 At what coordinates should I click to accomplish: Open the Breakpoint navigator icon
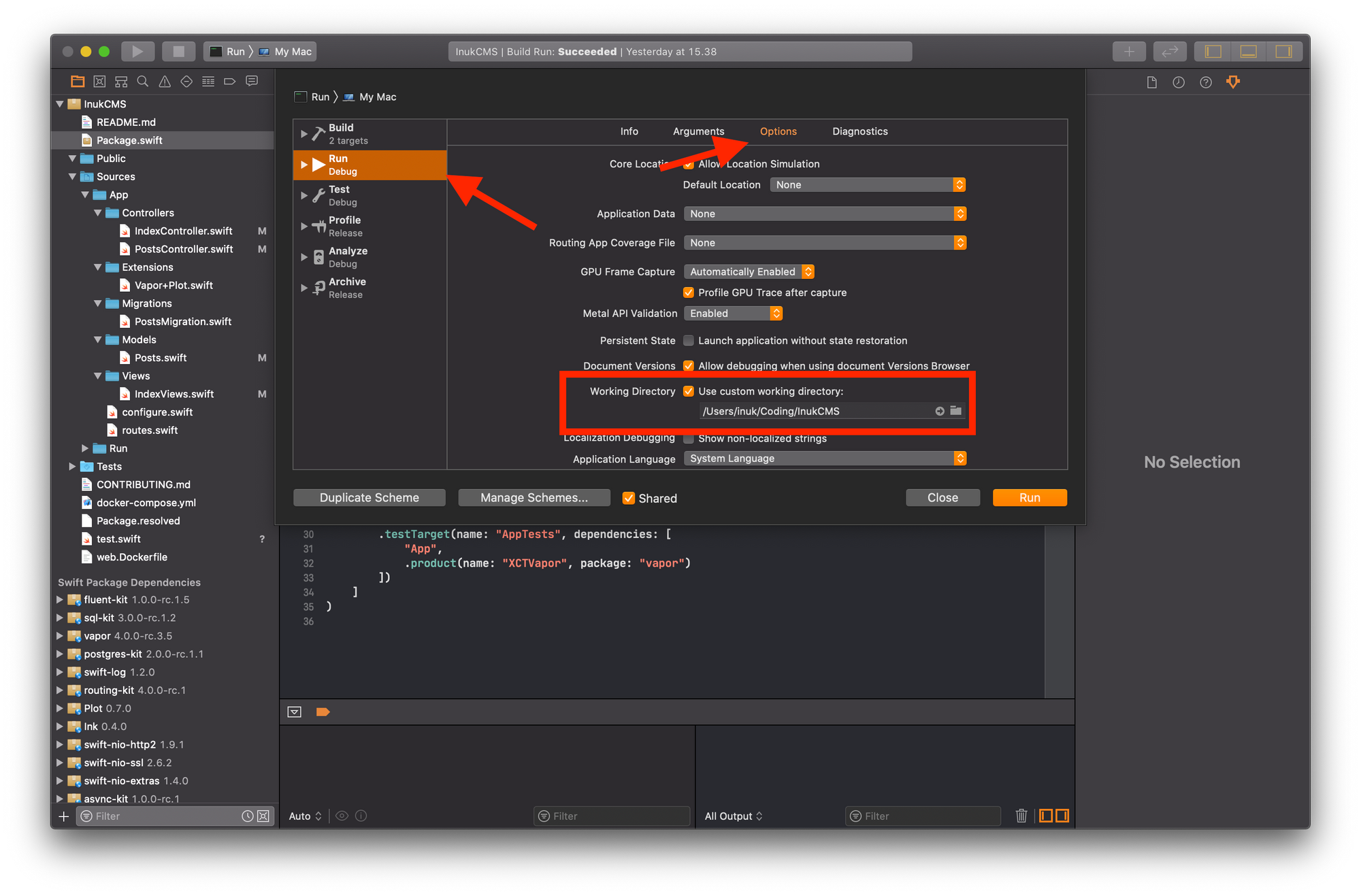pos(230,82)
